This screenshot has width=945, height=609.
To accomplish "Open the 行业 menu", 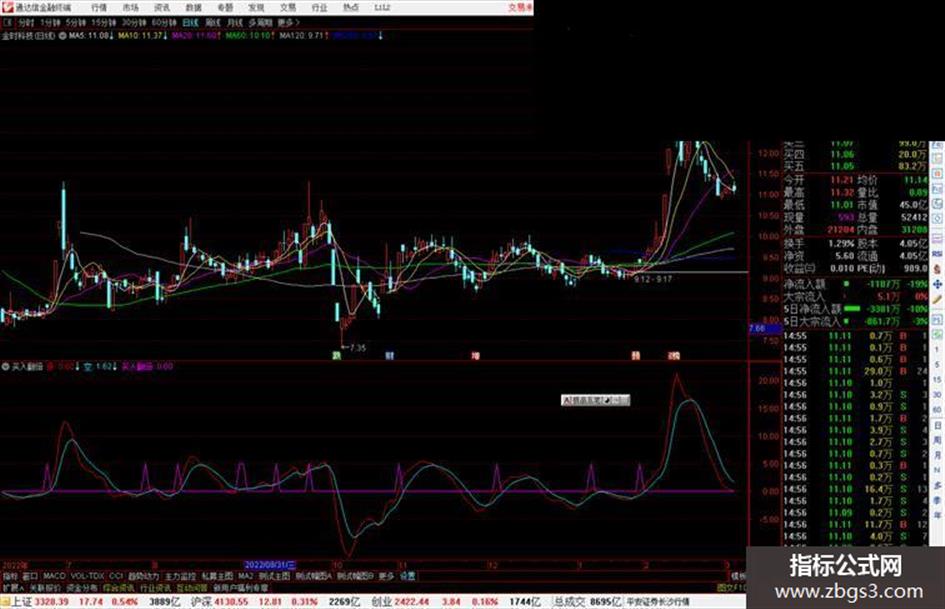I will coord(319,7).
